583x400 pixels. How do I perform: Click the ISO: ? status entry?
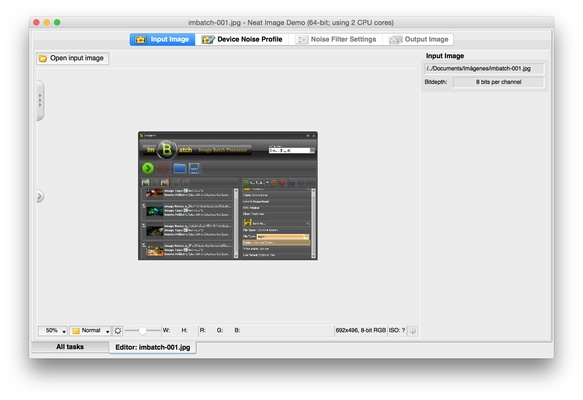[397, 330]
